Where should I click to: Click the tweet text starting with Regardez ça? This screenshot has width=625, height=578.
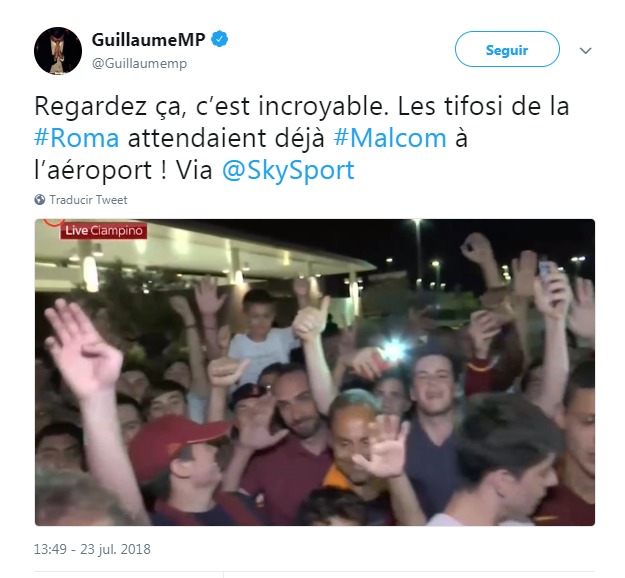click(x=302, y=138)
